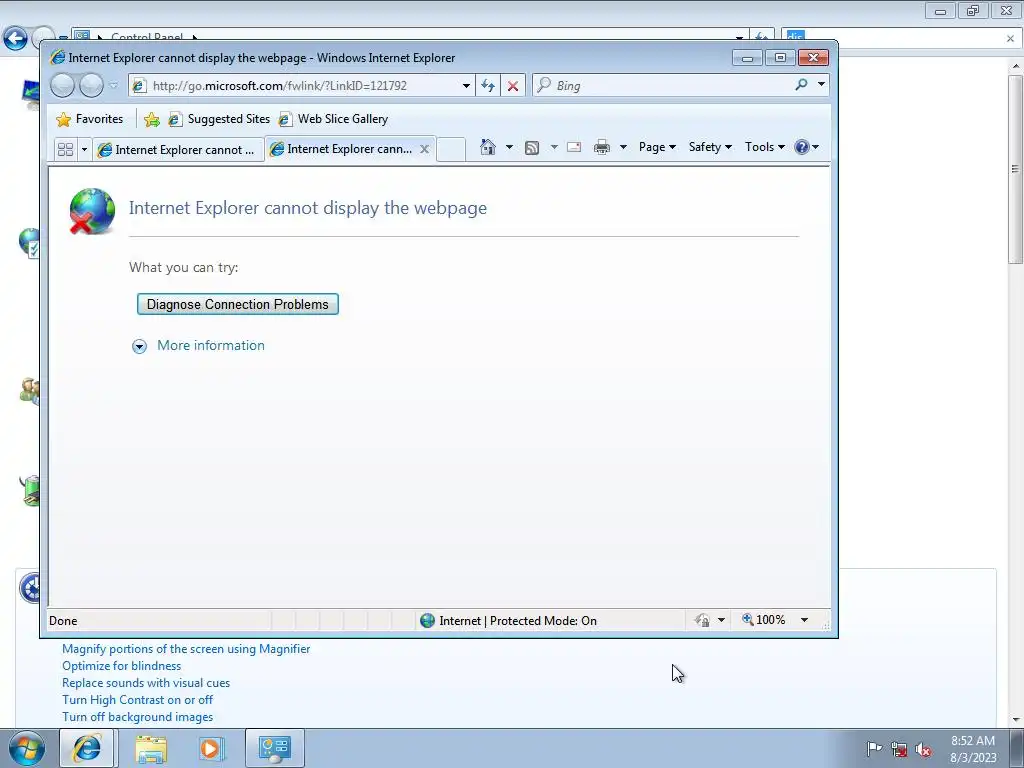Click the IE address bar URL
The height and width of the screenshot is (768, 1024).
(280, 86)
